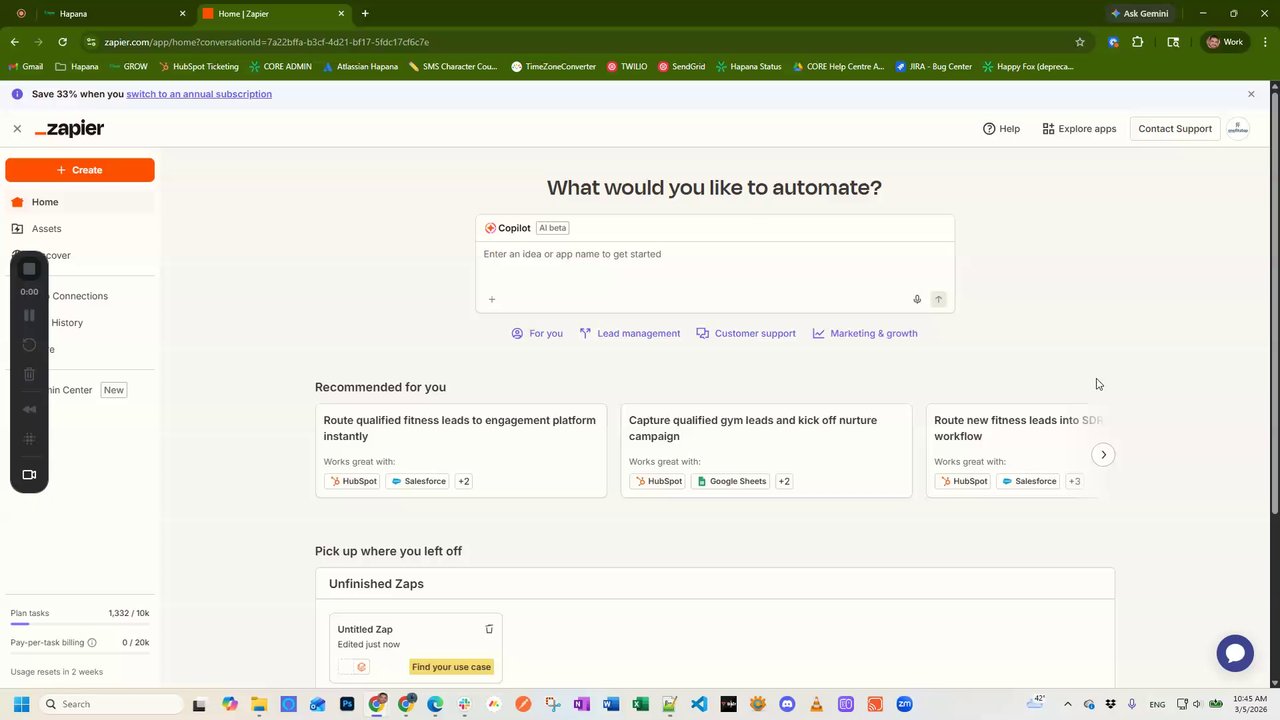Follow the switch to an annual subscription link
Image resolution: width=1280 pixels, height=720 pixels.
(x=199, y=94)
